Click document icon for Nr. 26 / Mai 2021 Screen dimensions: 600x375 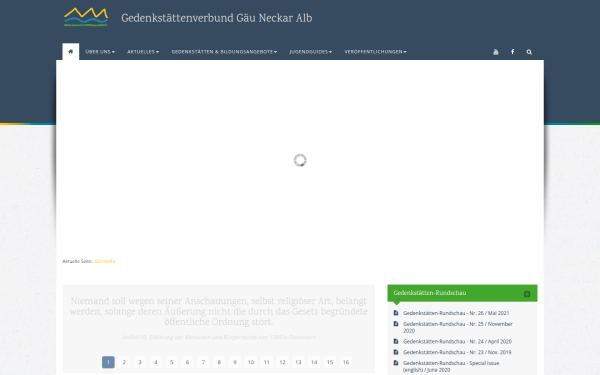point(396,313)
